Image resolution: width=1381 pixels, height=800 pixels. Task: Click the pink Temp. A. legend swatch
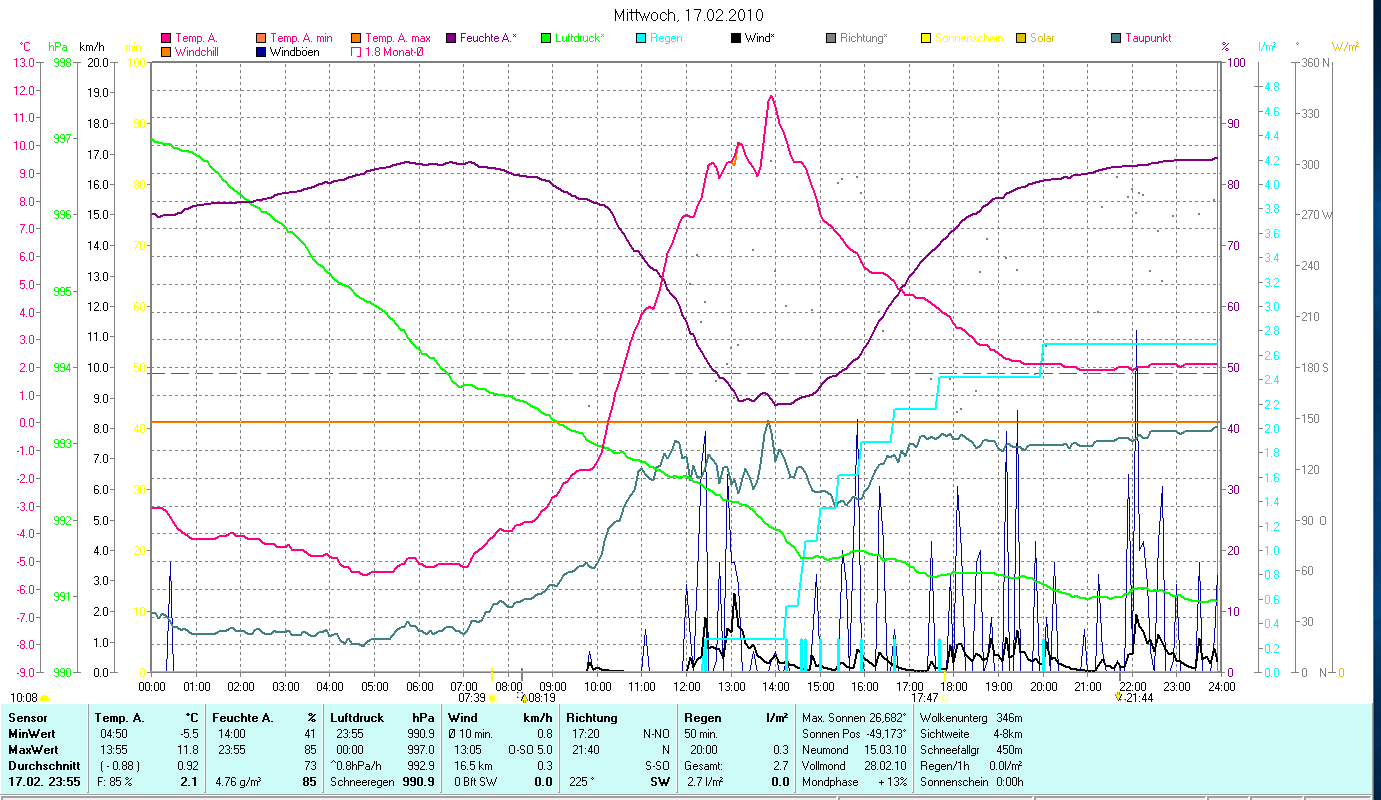166,38
